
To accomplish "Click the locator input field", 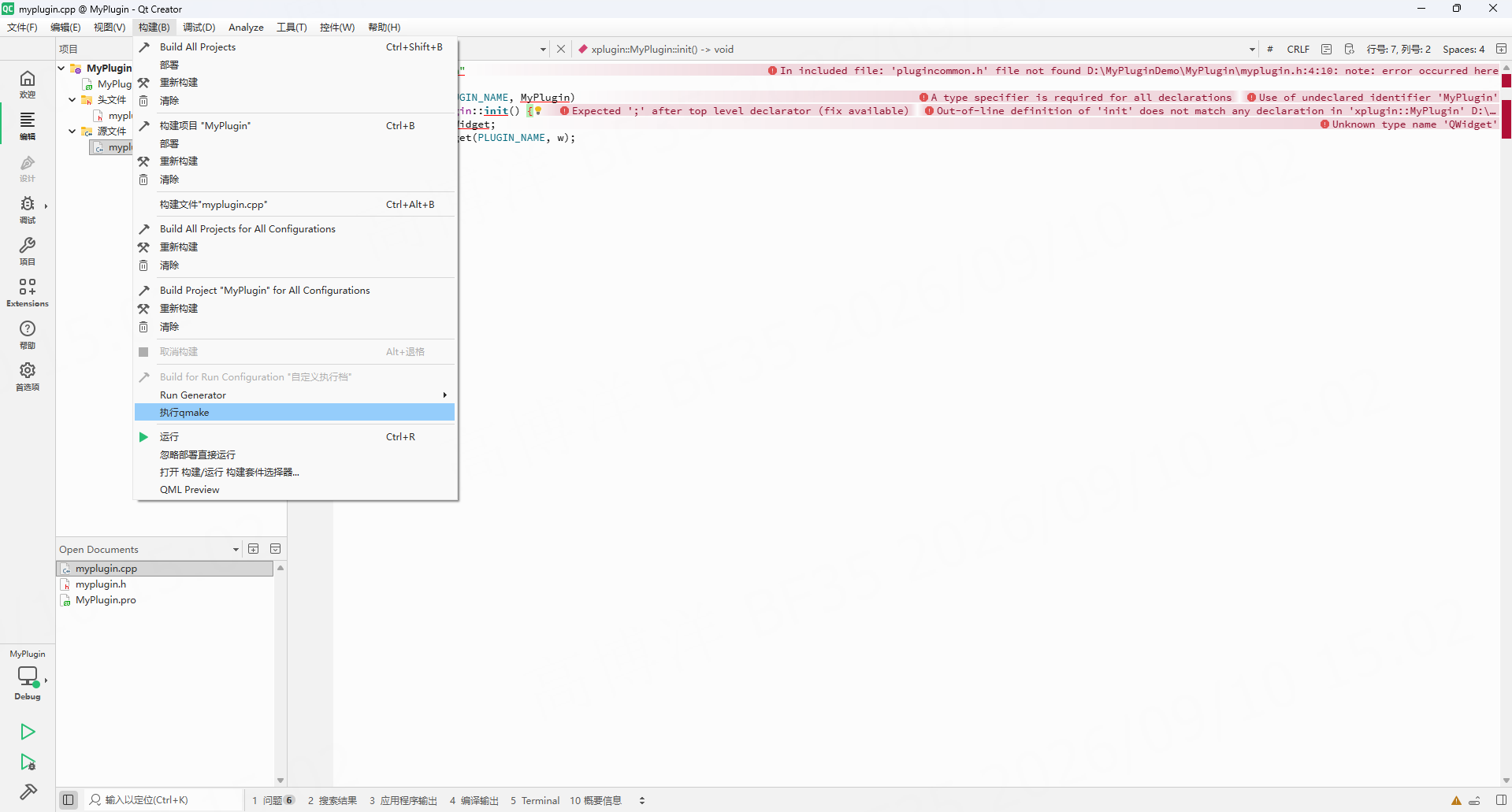I will coord(164,800).
